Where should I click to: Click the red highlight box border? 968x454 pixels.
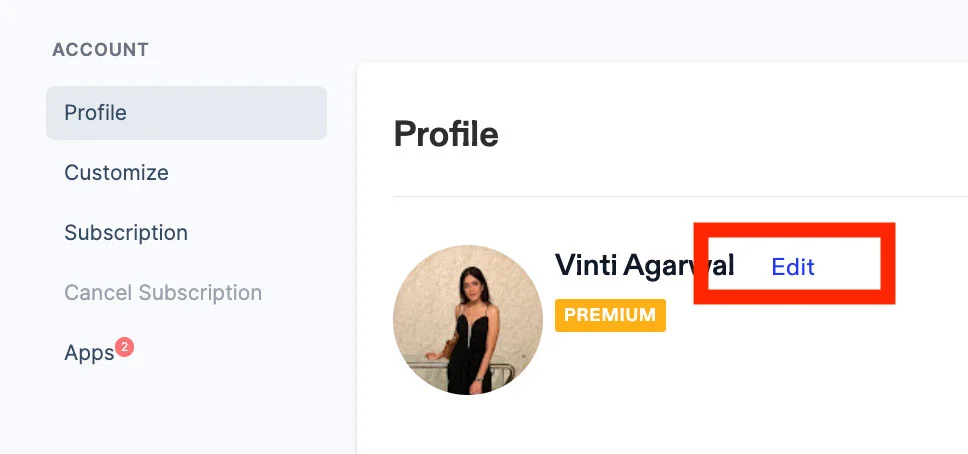[x=888, y=264]
